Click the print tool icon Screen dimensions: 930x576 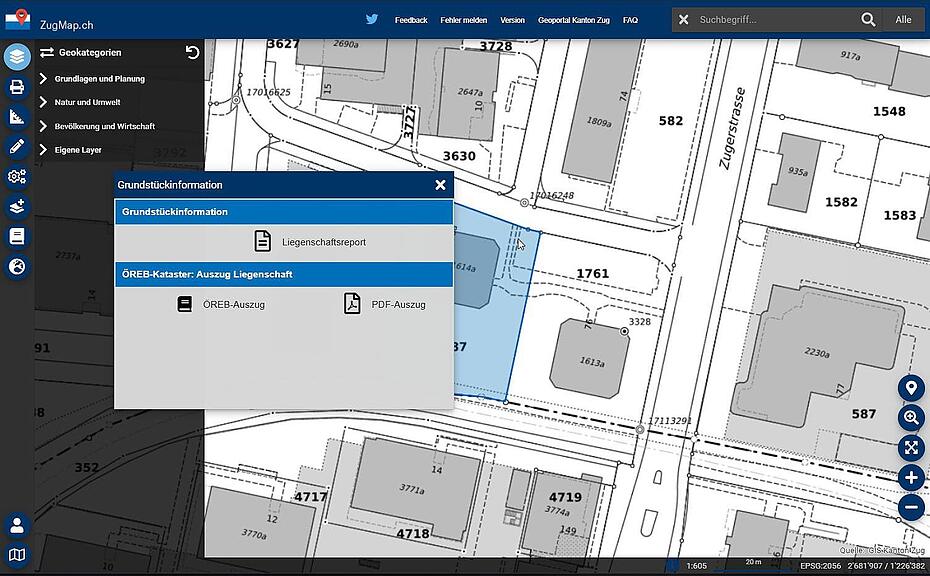(17, 87)
